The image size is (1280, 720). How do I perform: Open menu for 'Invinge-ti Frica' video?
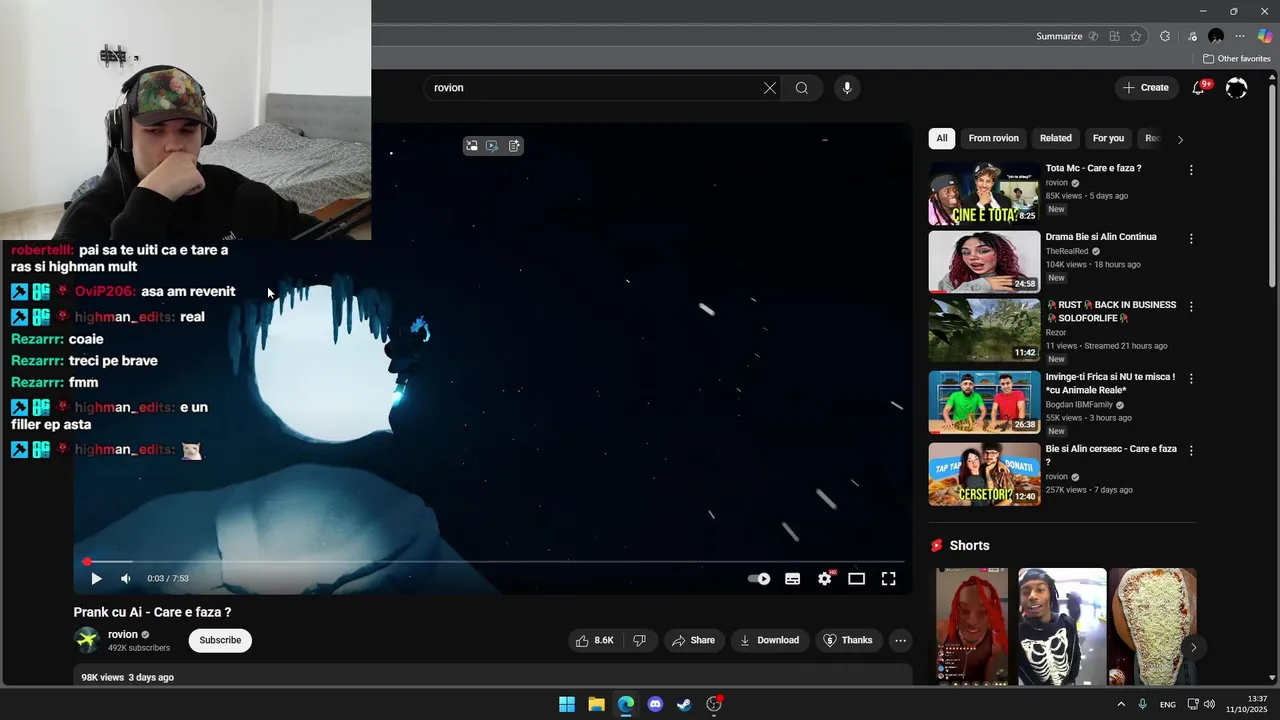(x=1191, y=379)
